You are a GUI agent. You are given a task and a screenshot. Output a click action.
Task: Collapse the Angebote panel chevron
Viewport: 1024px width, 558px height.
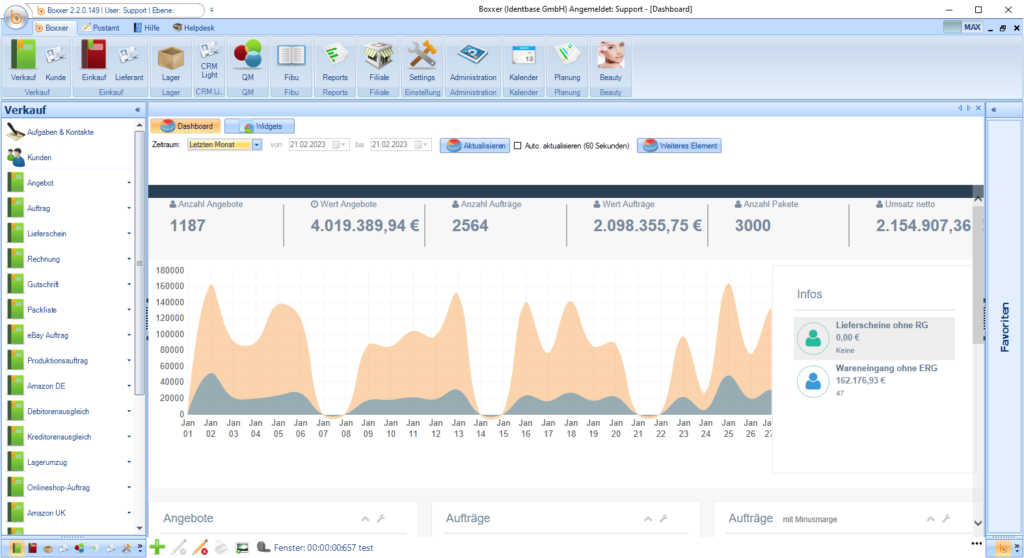pos(365,519)
